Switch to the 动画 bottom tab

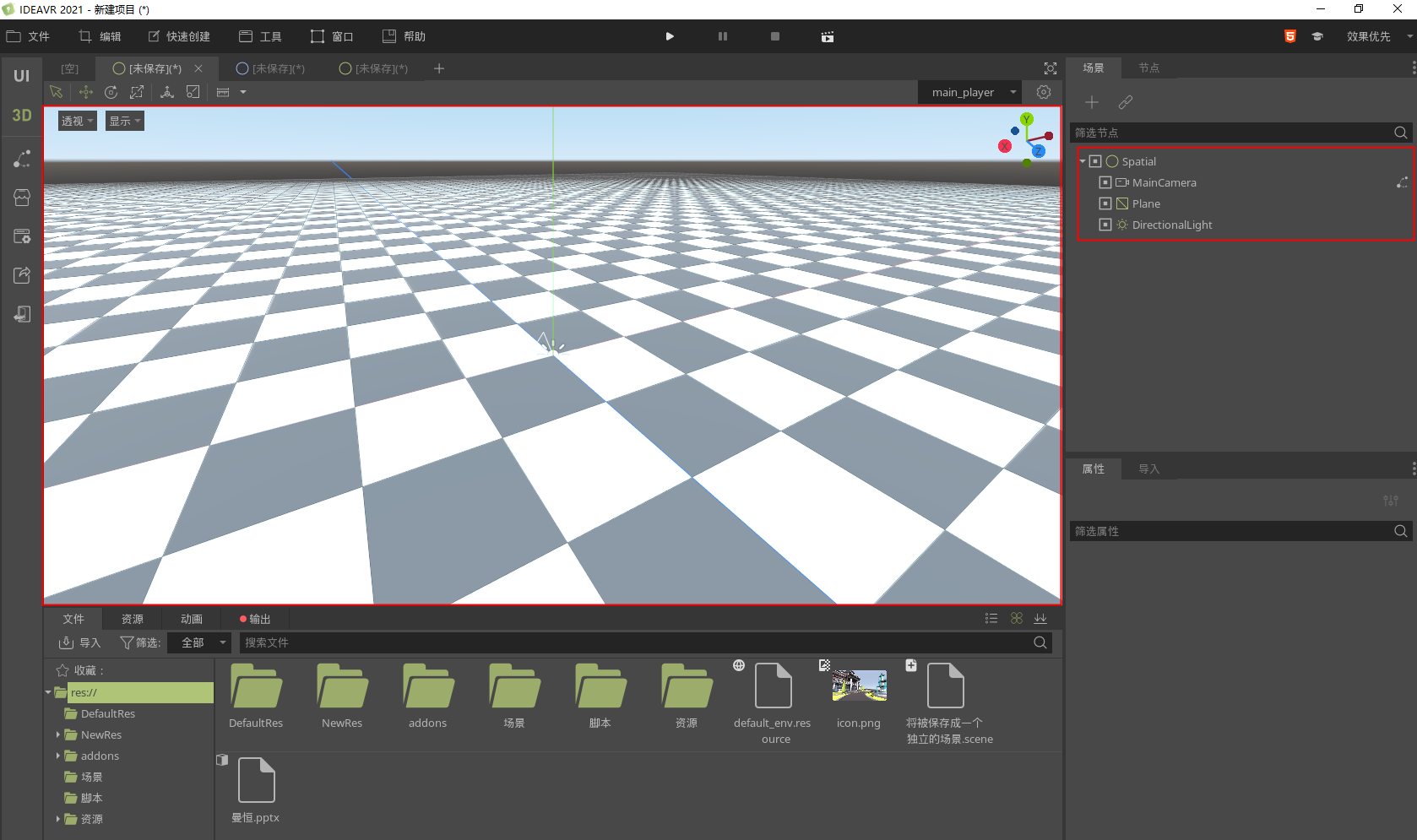(192, 619)
